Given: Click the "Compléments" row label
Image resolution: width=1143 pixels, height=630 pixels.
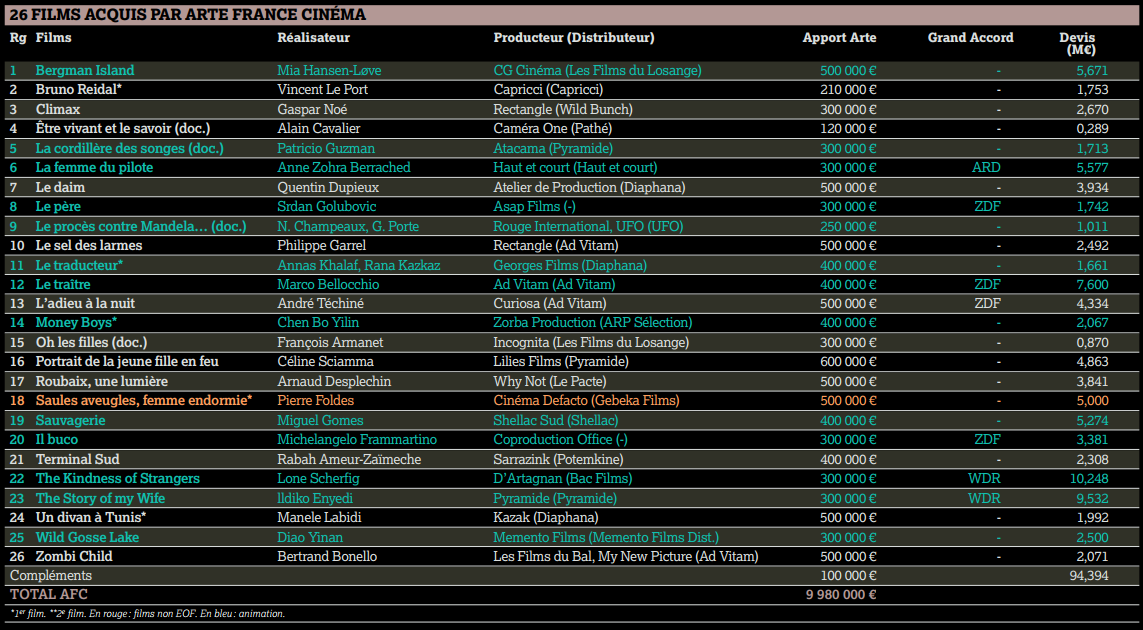Looking at the screenshot, I should pos(51,576).
